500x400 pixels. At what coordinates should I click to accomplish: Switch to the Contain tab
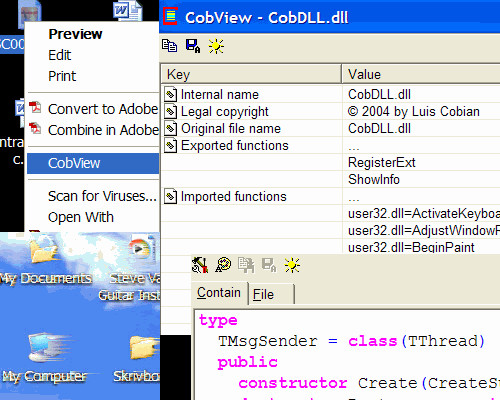(x=219, y=293)
